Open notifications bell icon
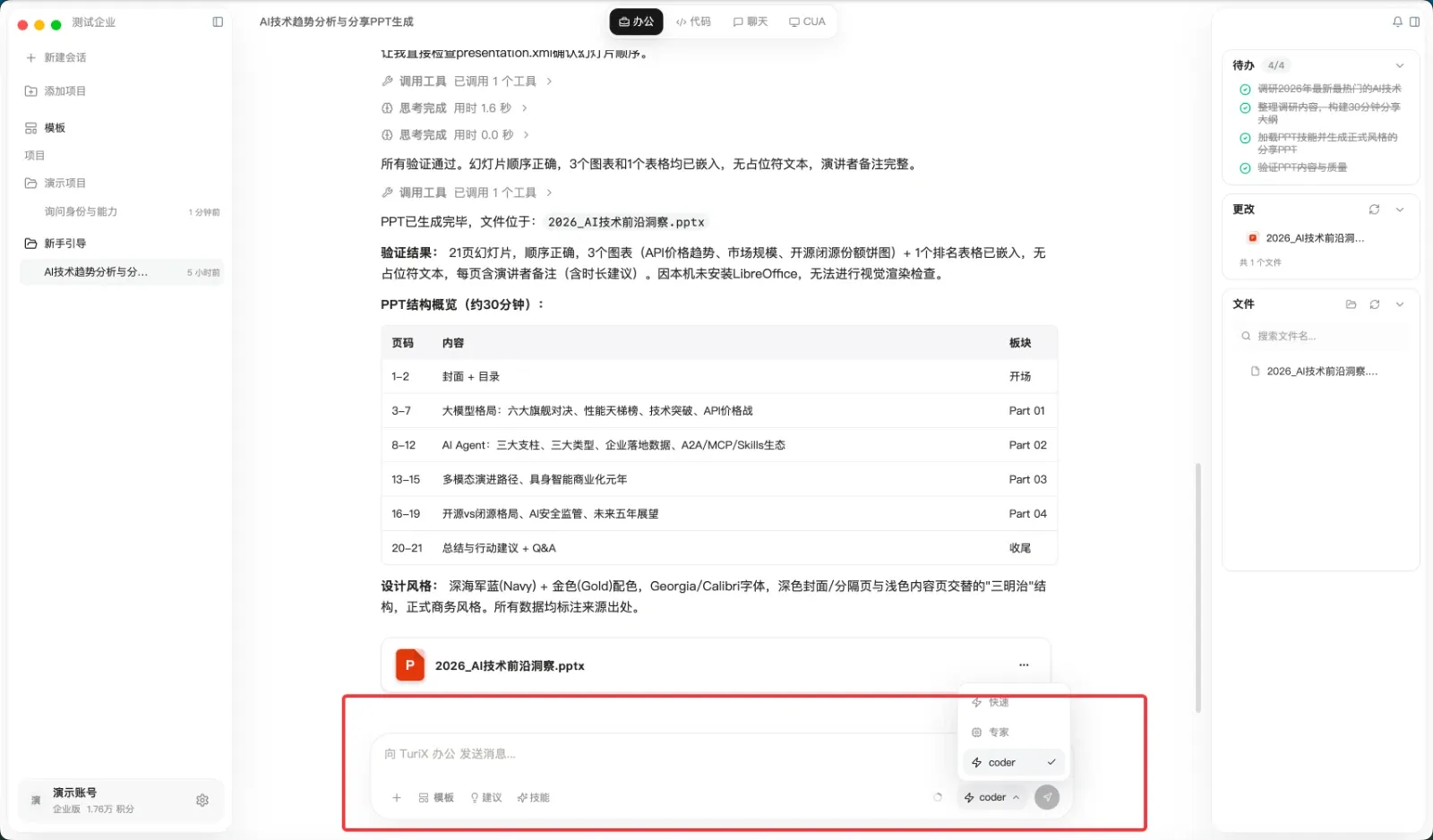The image size is (1433, 840). (1397, 22)
